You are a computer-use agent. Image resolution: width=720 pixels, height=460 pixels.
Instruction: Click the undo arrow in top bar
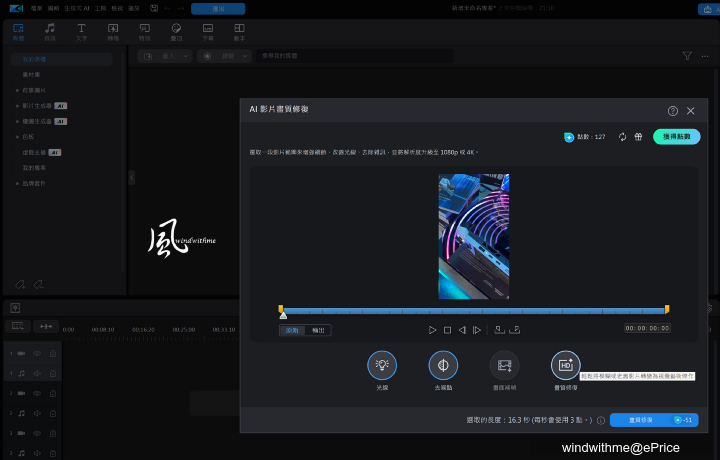[x=167, y=8]
